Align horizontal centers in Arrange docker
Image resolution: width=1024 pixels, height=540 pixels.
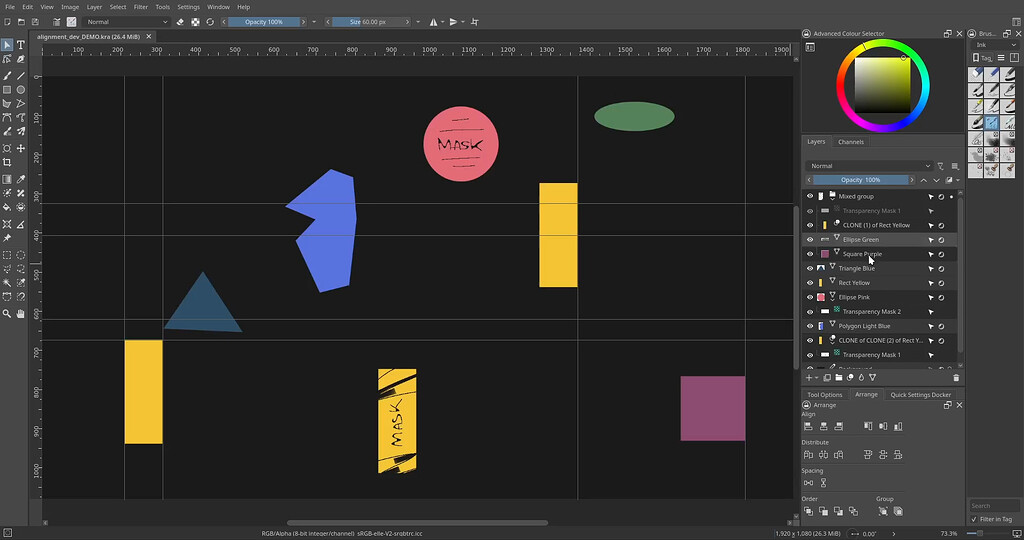(x=824, y=426)
